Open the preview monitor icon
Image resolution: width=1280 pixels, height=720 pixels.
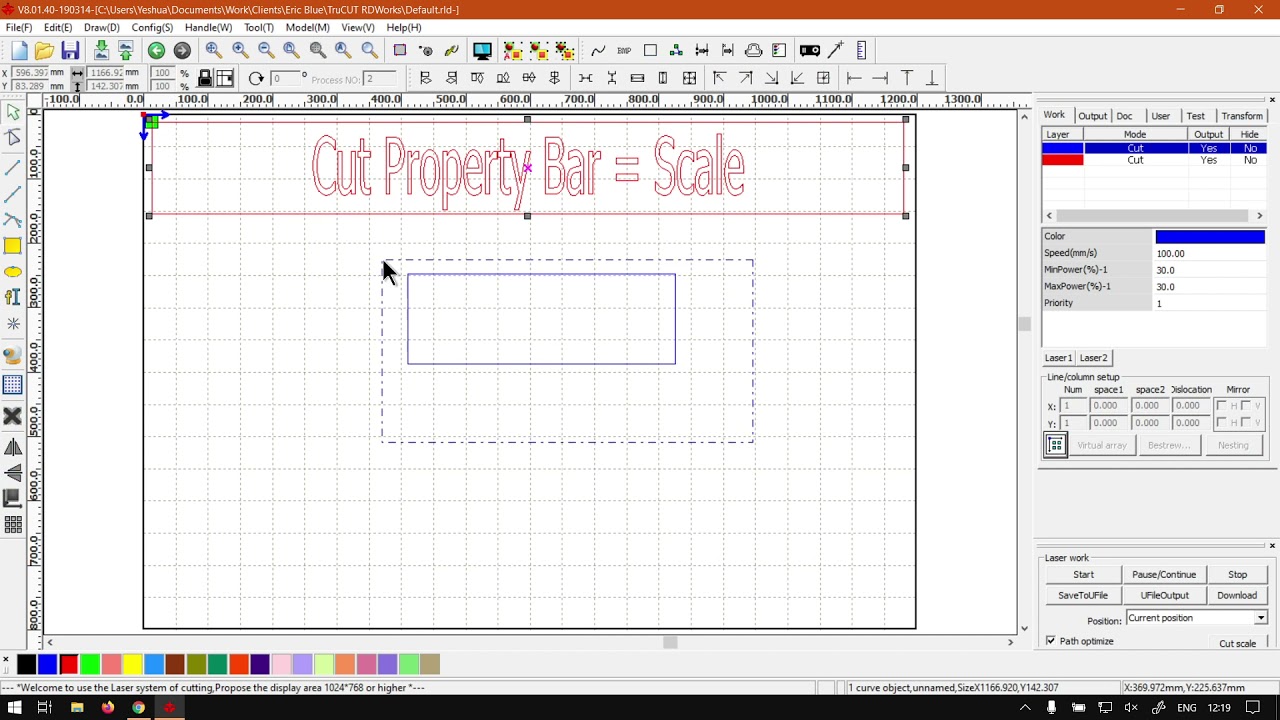click(482, 51)
